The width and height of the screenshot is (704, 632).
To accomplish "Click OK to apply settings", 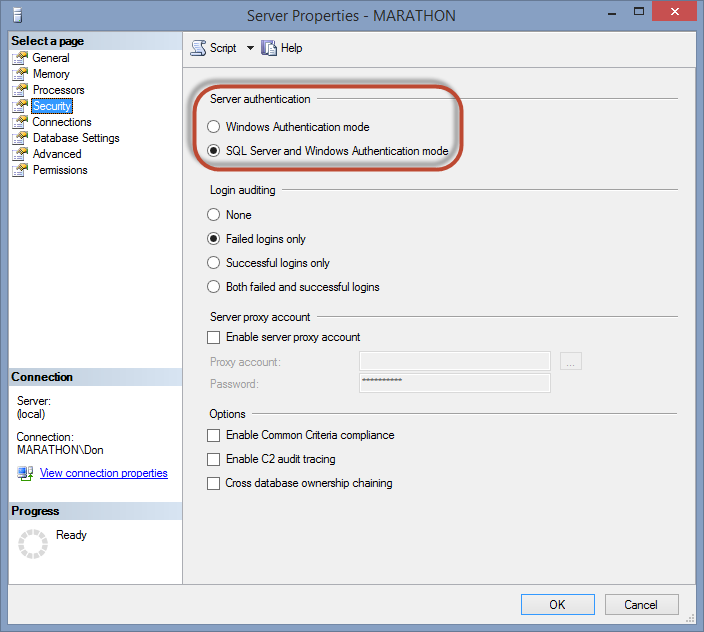I will tap(558, 605).
